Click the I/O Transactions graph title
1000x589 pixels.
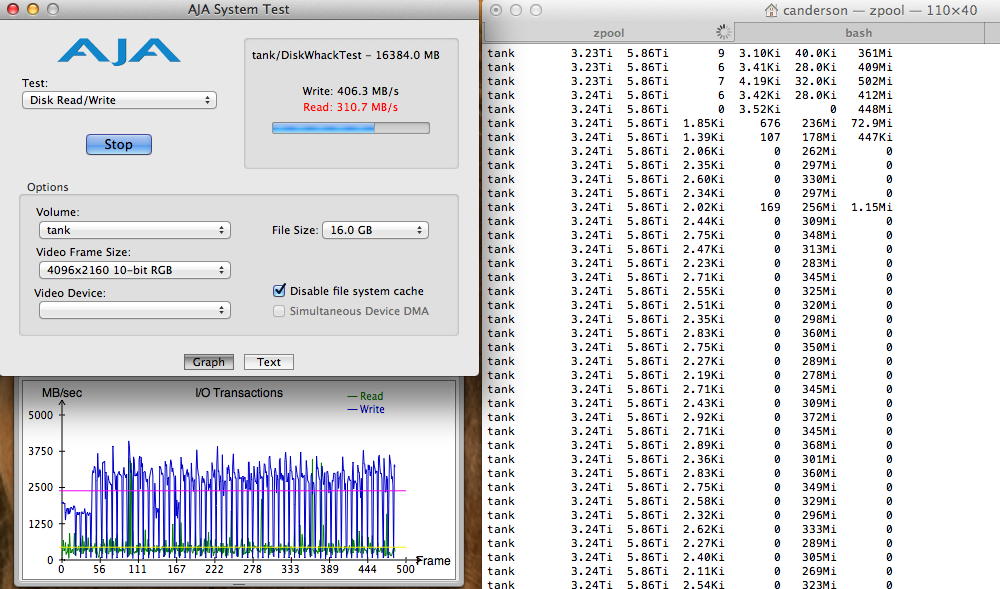pos(239,393)
